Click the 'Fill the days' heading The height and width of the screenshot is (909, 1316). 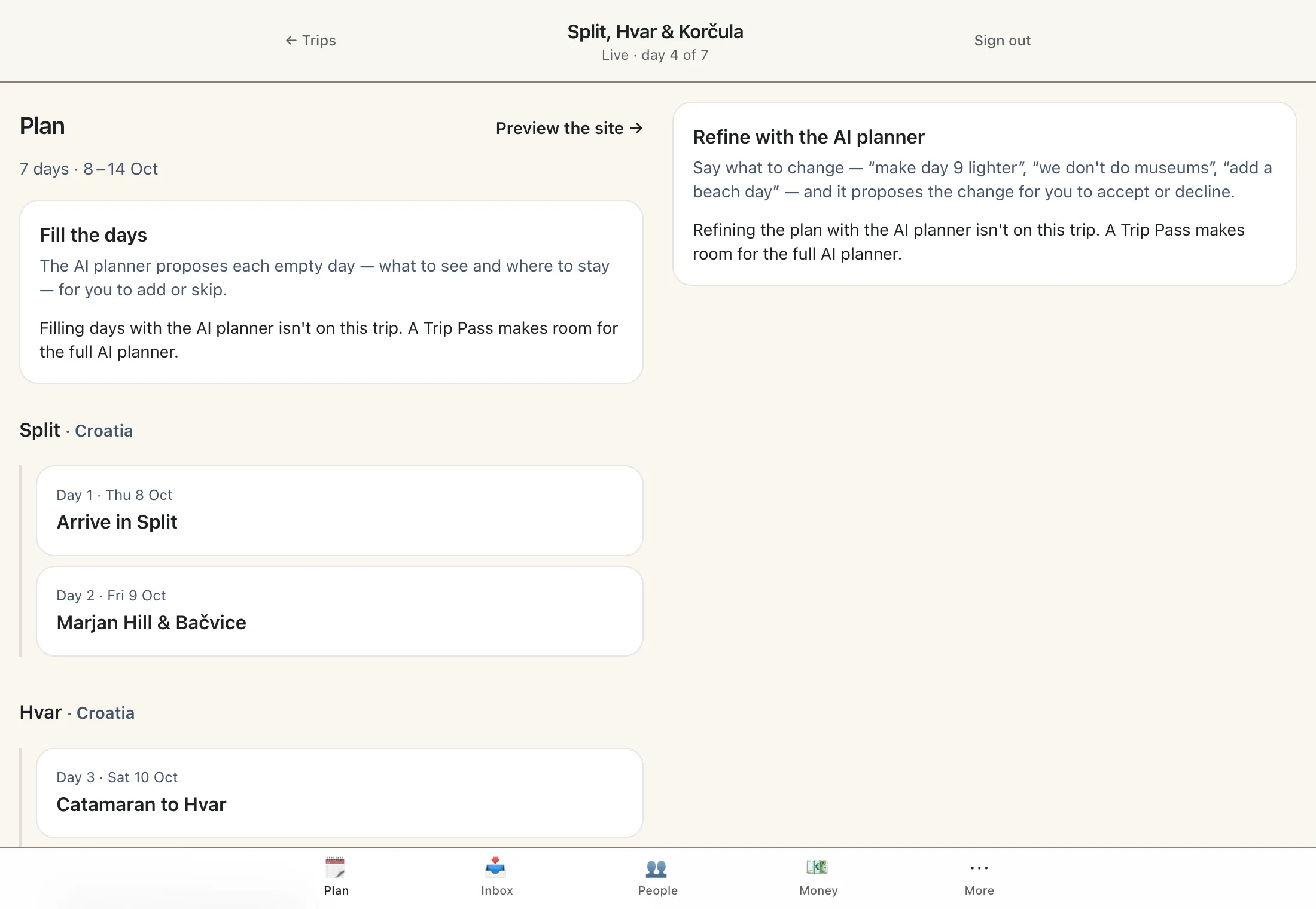click(x=93, y=235)
